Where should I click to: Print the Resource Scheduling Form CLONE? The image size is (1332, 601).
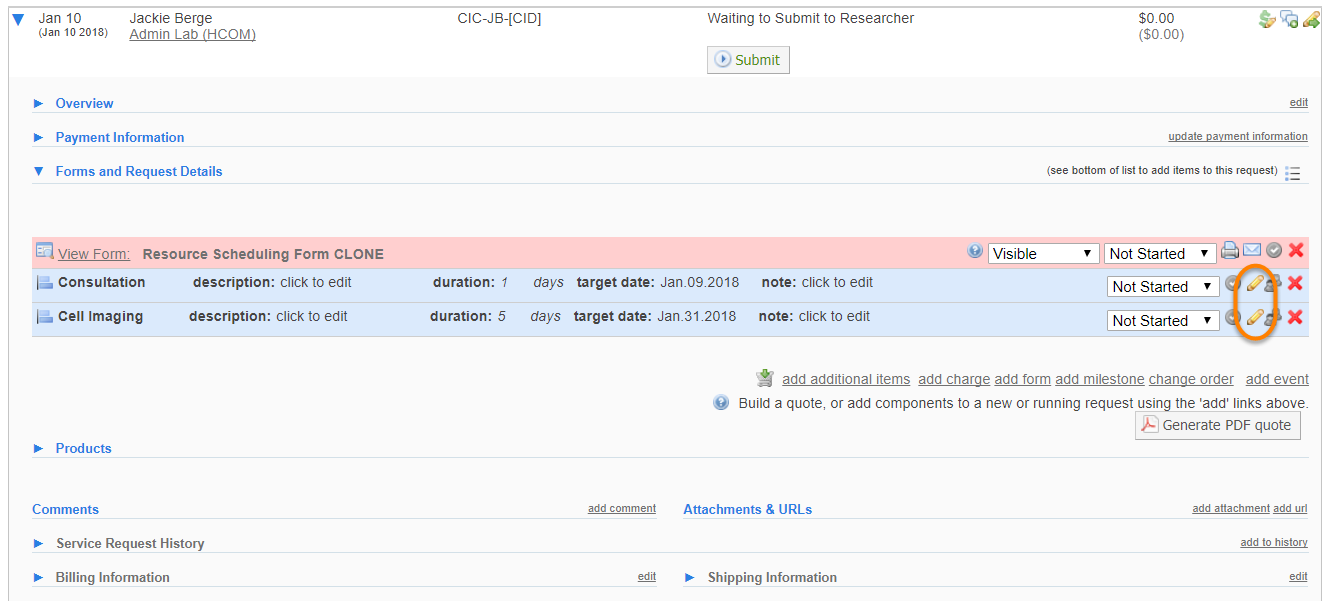coord(1230,251)
